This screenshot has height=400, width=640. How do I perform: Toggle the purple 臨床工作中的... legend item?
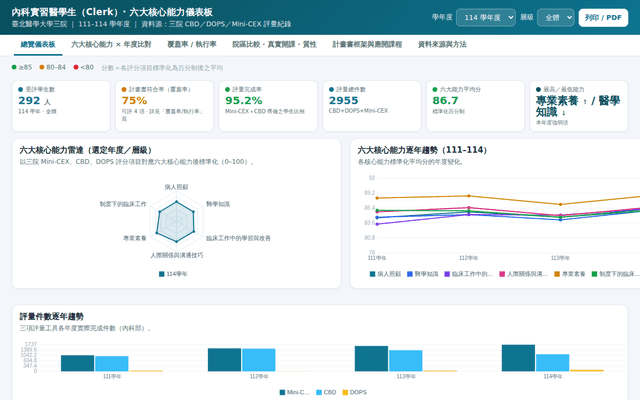tap(469, 274)
